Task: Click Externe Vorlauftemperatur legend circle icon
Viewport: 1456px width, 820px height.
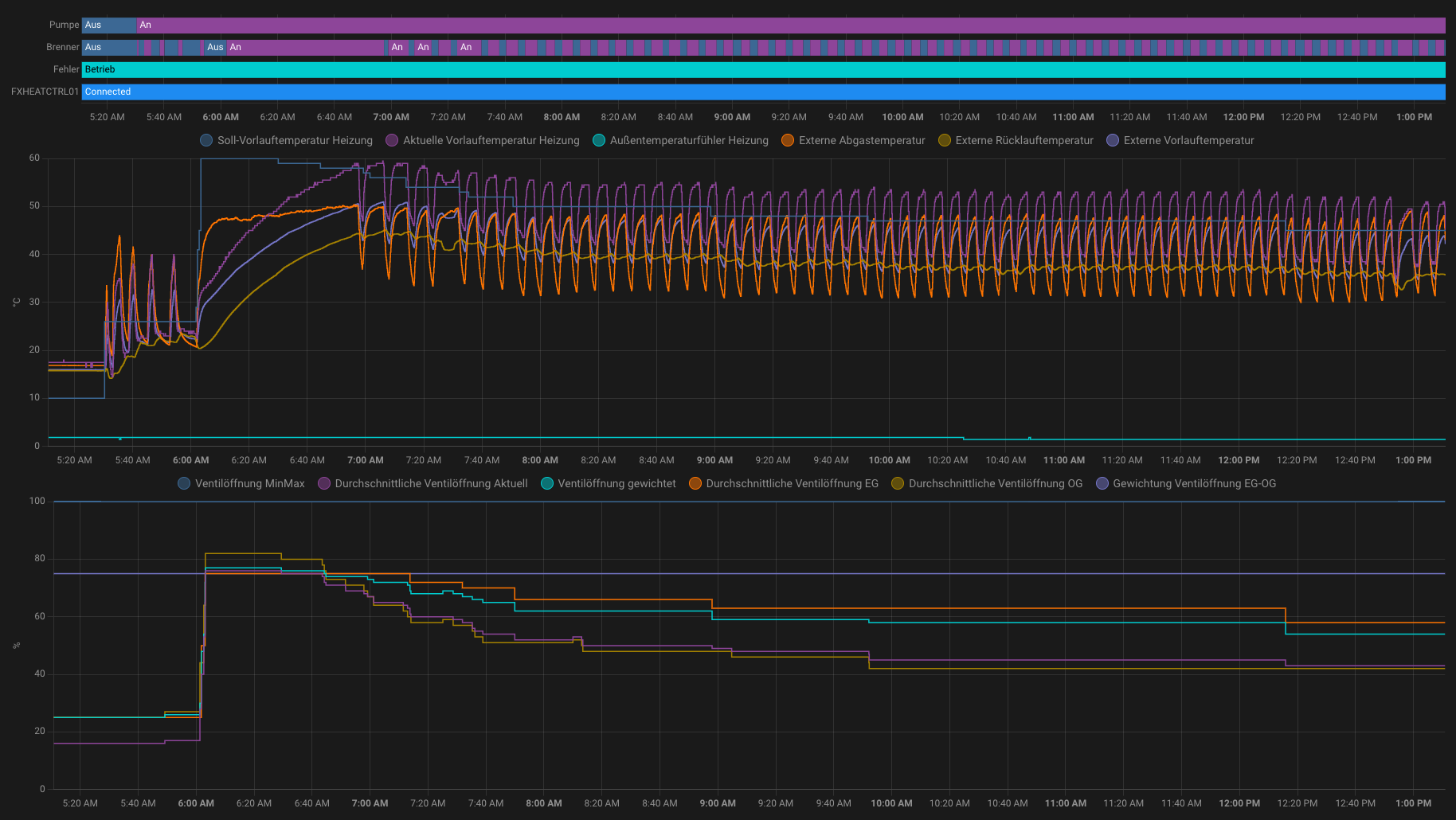Action: pos(1113,140)
